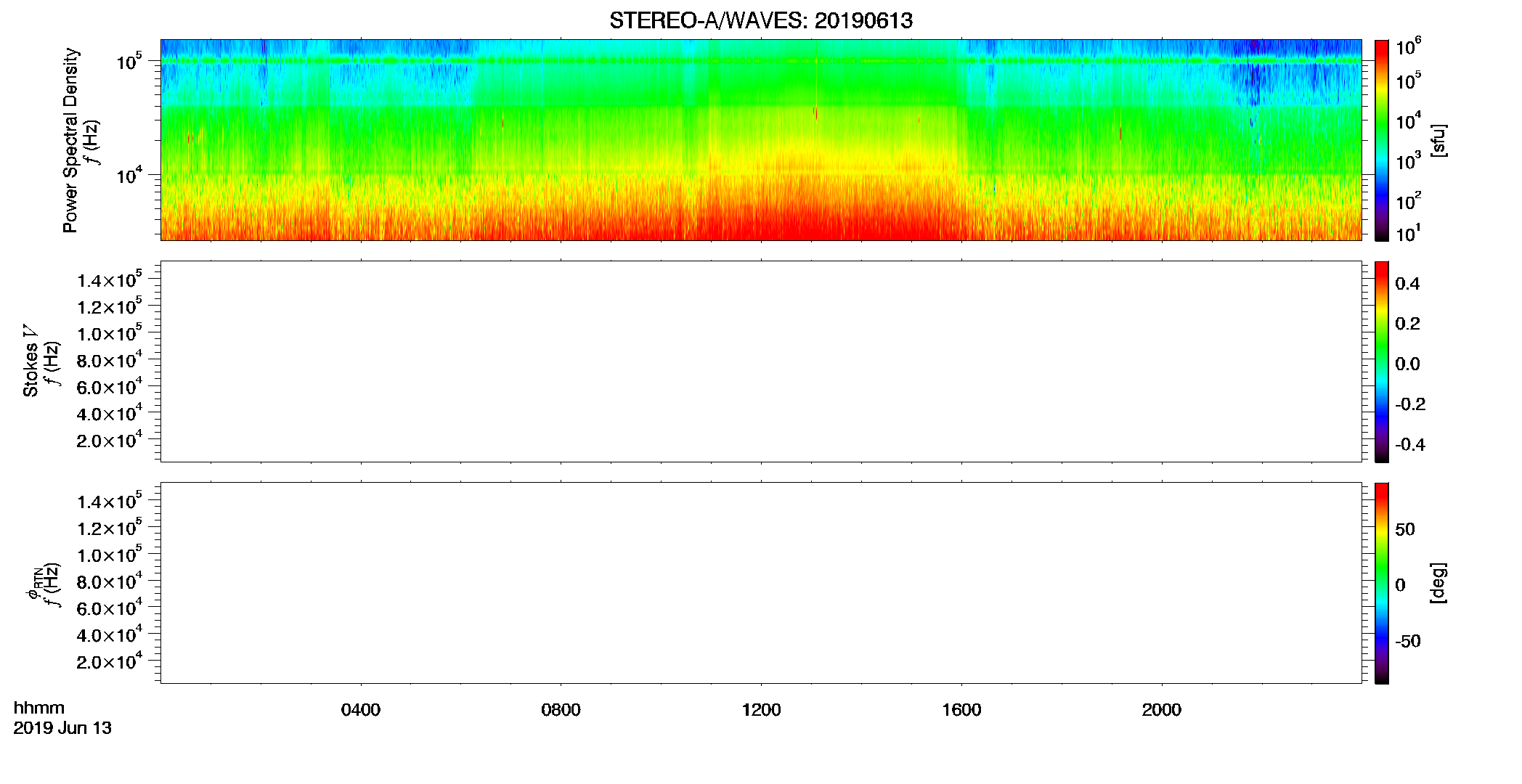Select the -0.2 label on Stokes color bar
The width and height of the screenshot is (1522, 784).
[1410, 404]
